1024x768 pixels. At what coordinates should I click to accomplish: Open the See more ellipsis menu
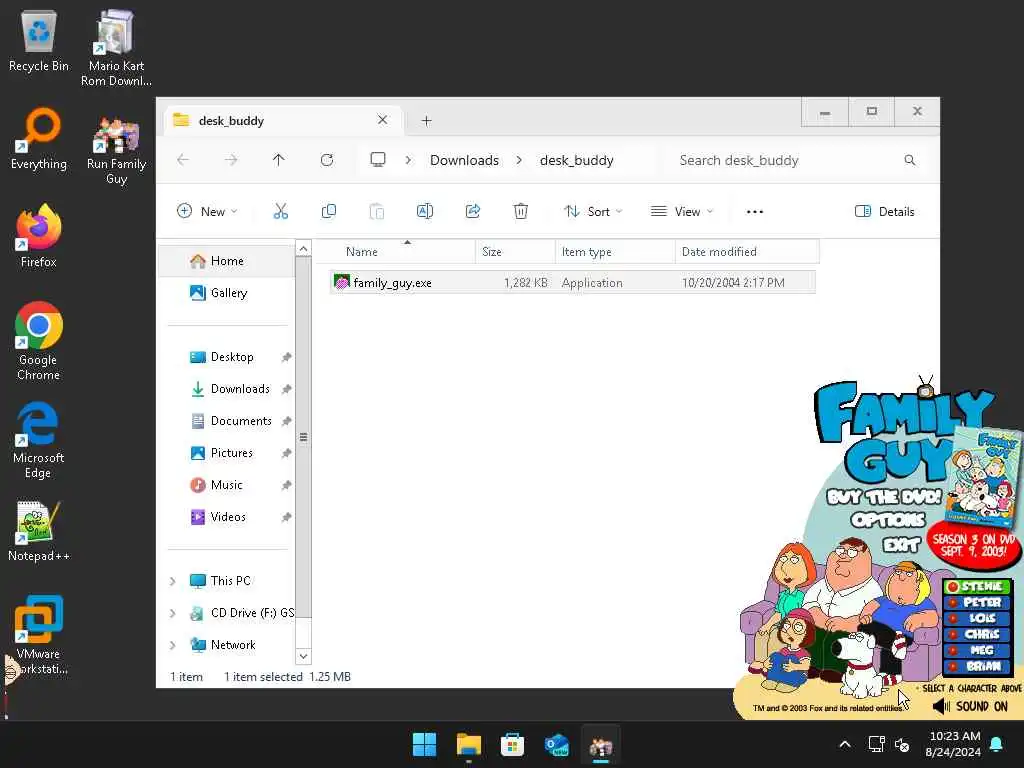pos(755,212)
